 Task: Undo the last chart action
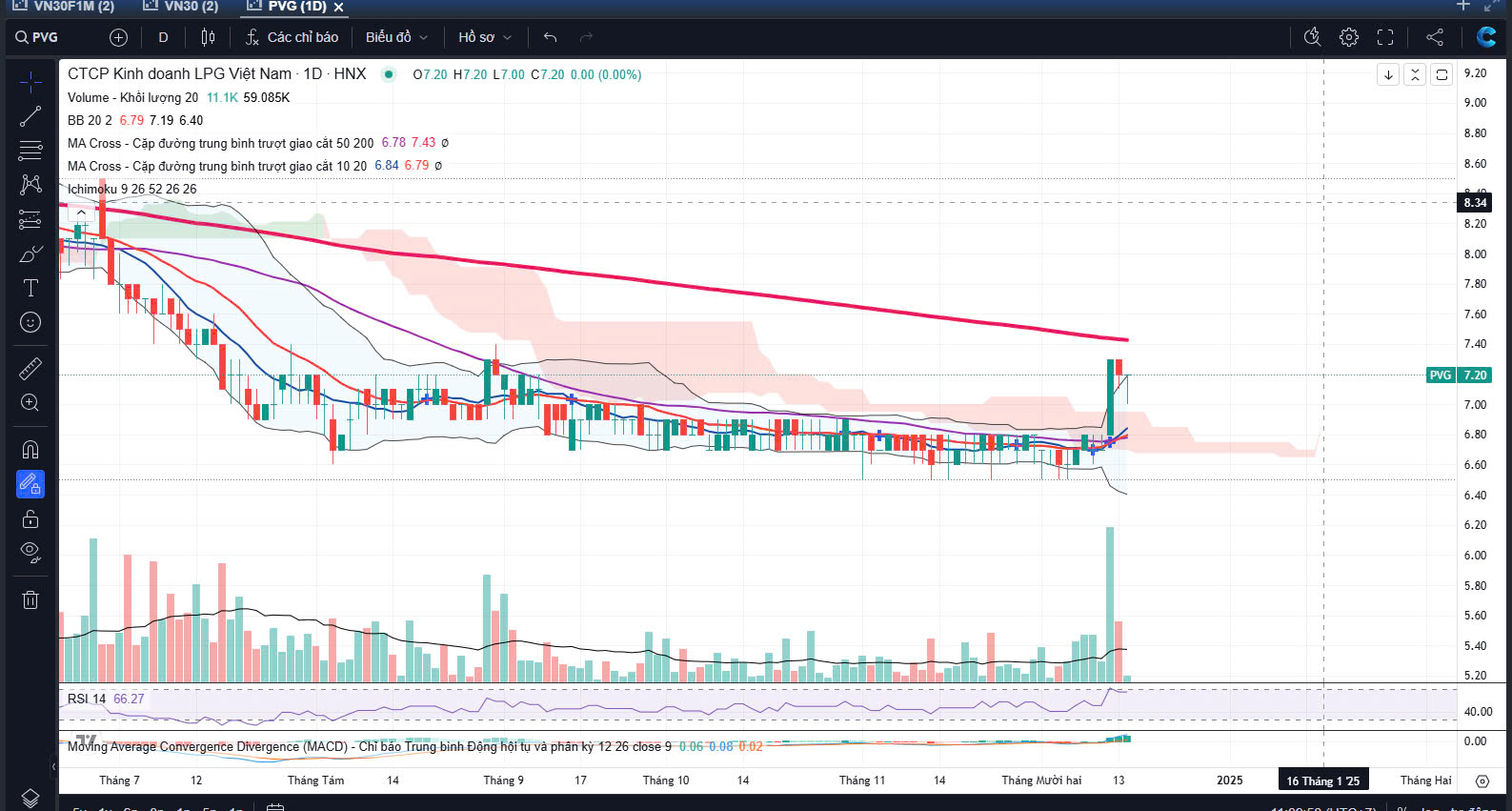pyautogui.click(x=550, y=37)
